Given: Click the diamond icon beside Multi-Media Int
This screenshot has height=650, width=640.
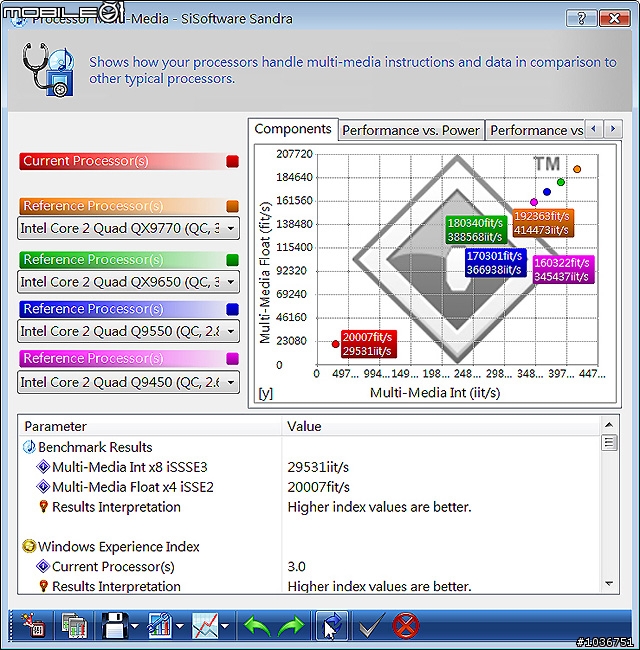Looking at the screenshot, I should [43, 467].
